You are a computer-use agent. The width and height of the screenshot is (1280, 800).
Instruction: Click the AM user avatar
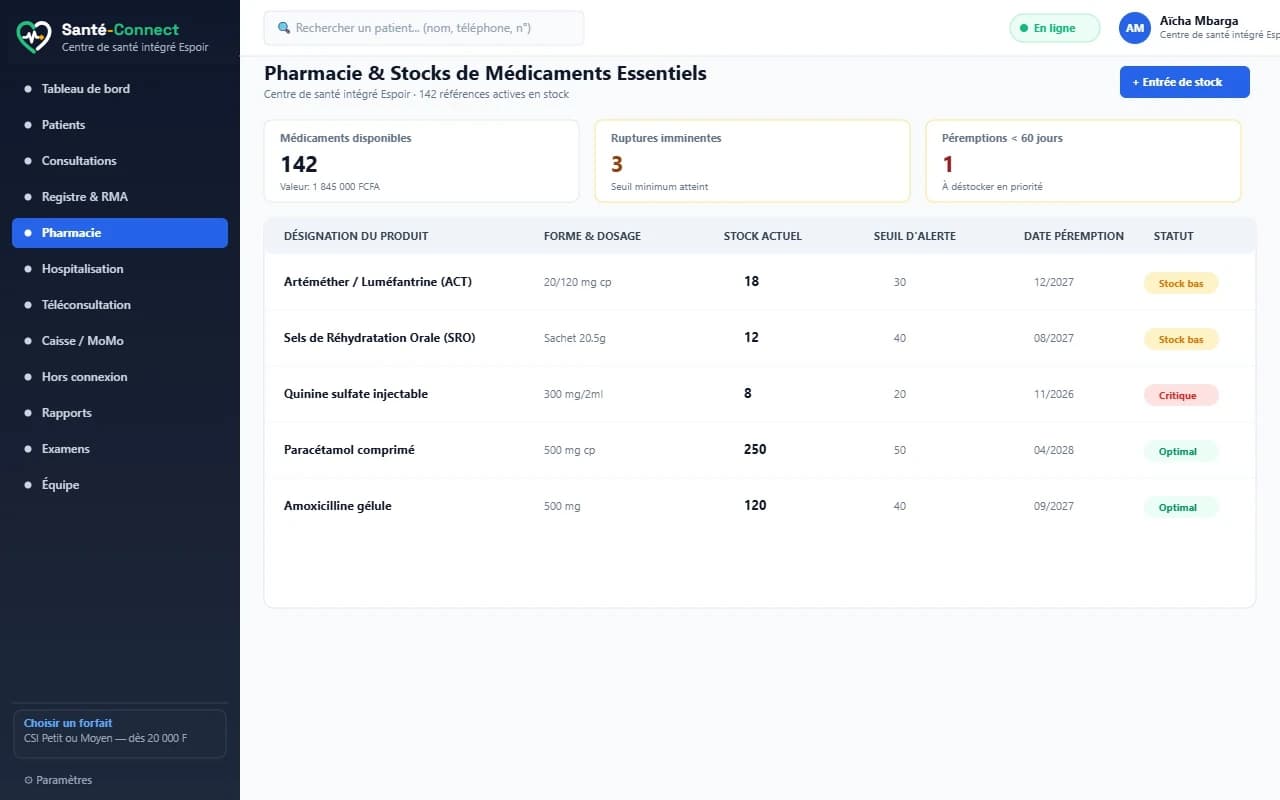1135,28
